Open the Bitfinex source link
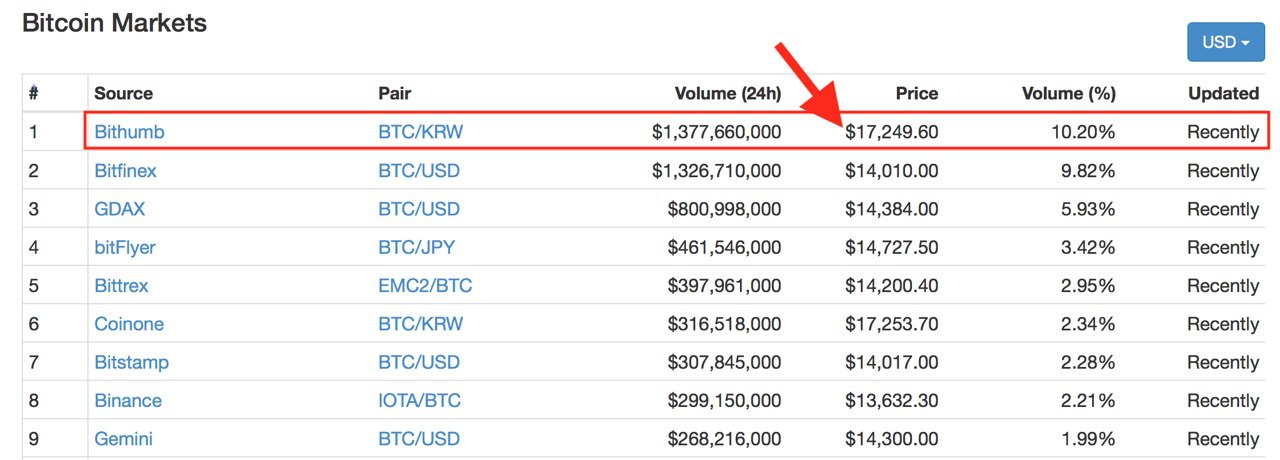 (x=125, y=171)
